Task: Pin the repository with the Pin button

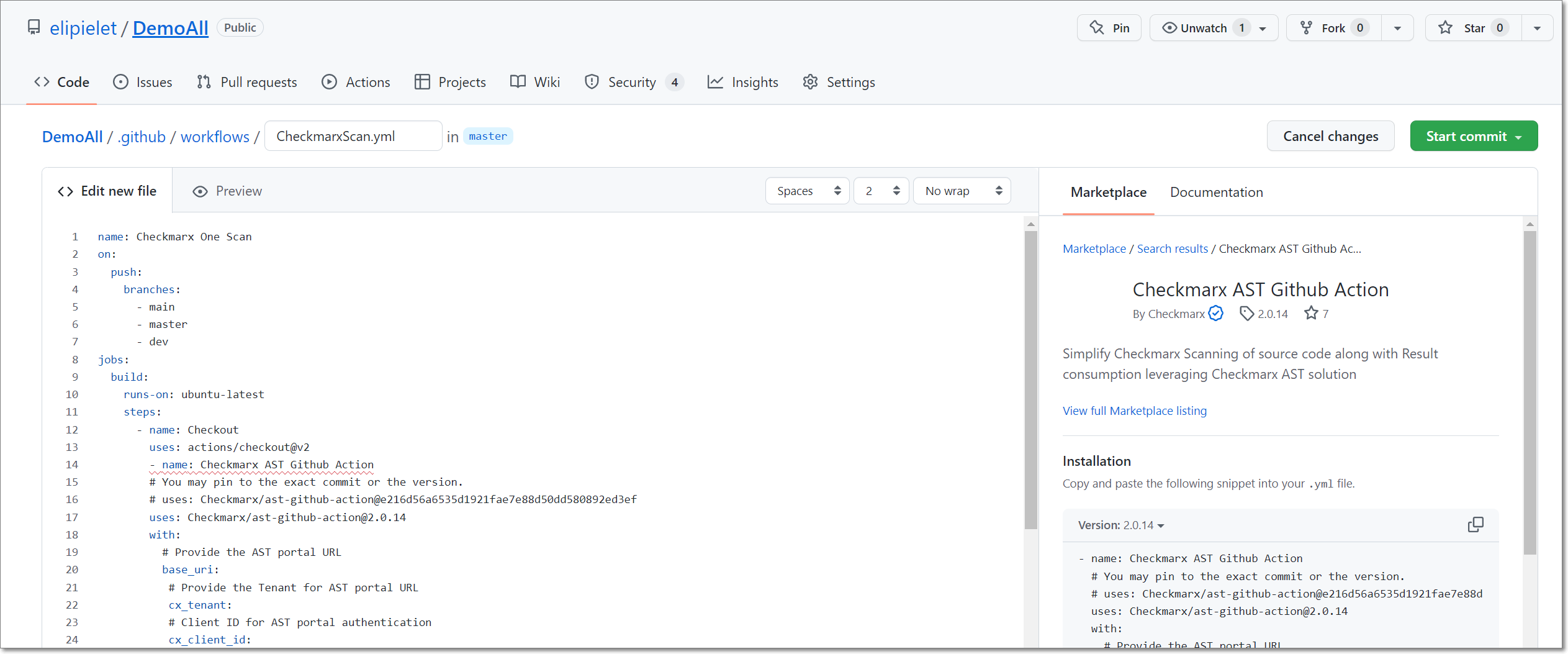Action: (1109, 28)
